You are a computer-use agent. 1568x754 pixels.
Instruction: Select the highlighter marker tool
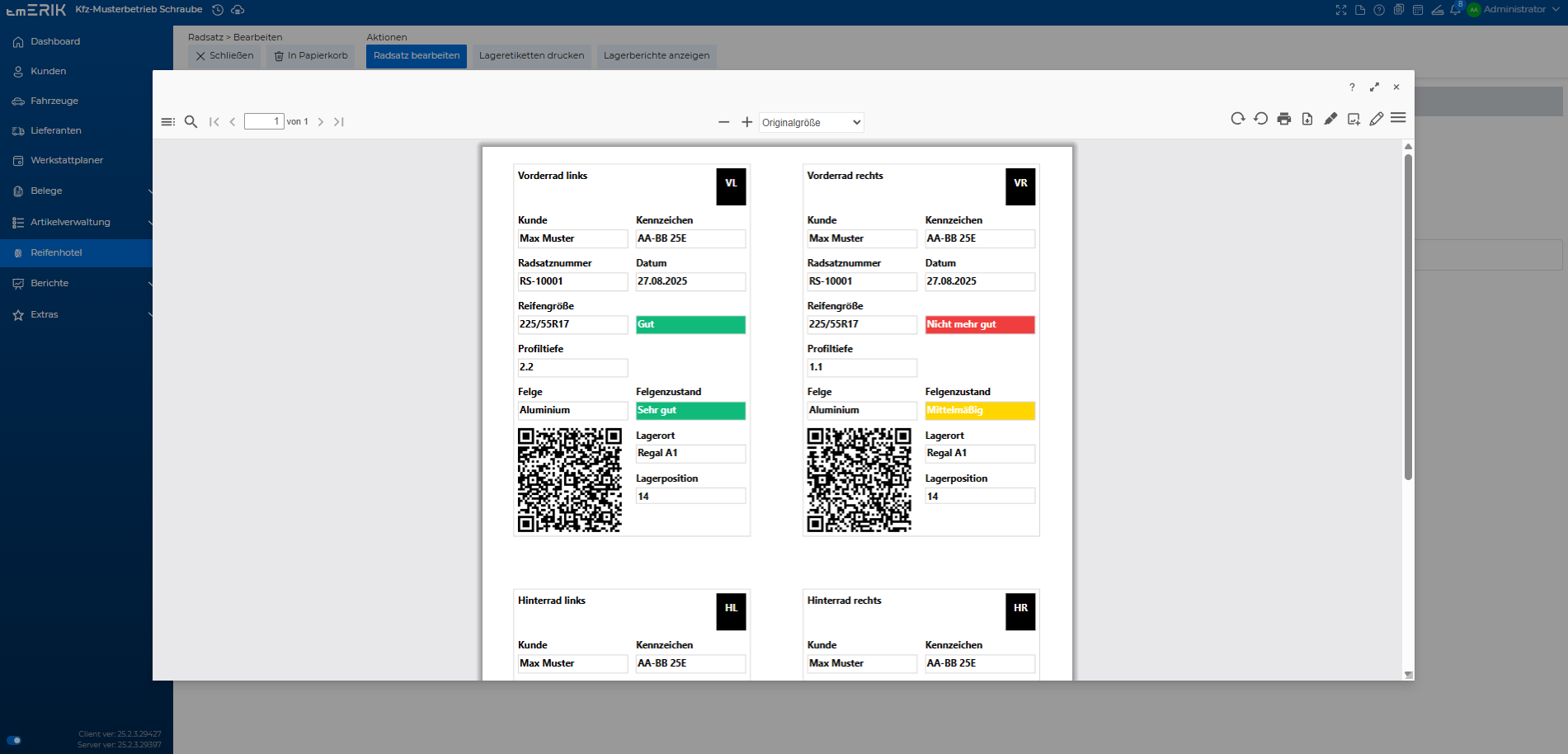pyautogui.click(x=1330, y=119)
